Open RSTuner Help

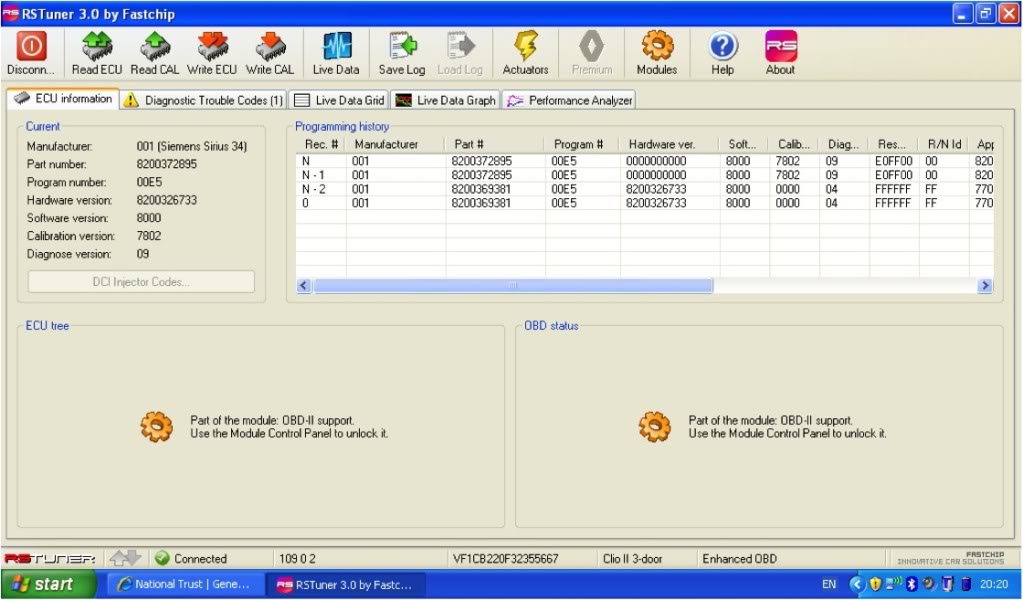pyautogui.click(x=720, y=52)
